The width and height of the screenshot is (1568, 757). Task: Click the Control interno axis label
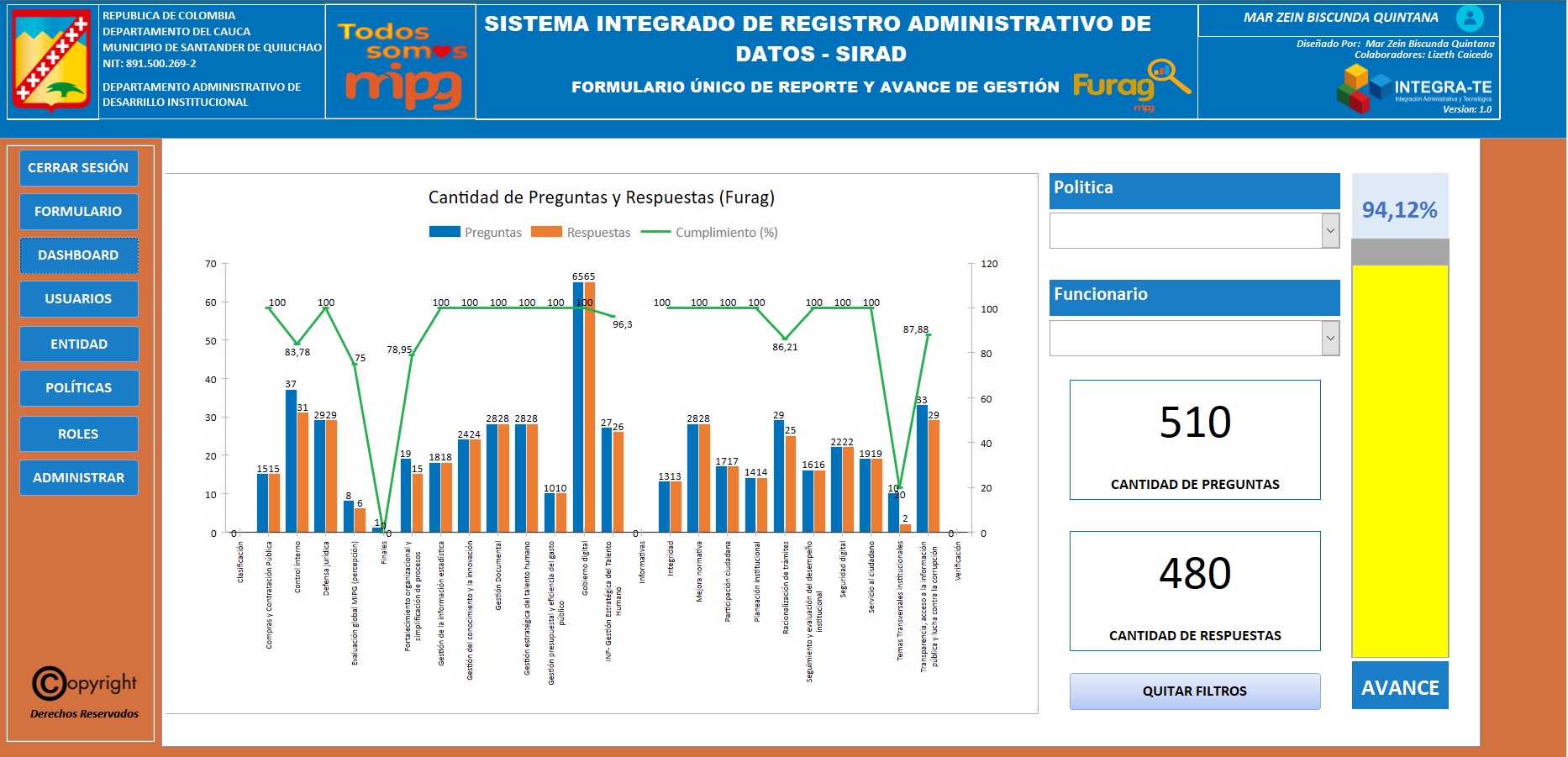(x=297, y=567)
